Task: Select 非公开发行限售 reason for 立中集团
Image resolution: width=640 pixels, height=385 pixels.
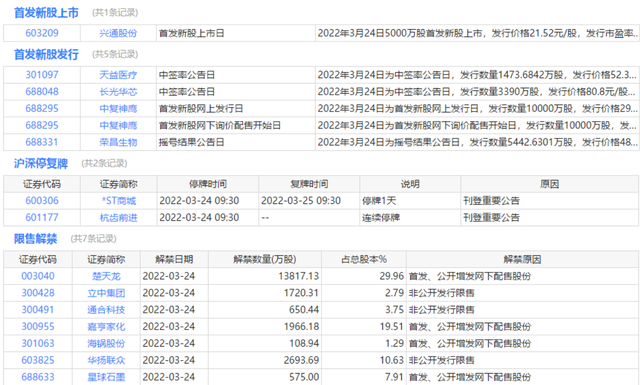Action: (x=522, y=293)
